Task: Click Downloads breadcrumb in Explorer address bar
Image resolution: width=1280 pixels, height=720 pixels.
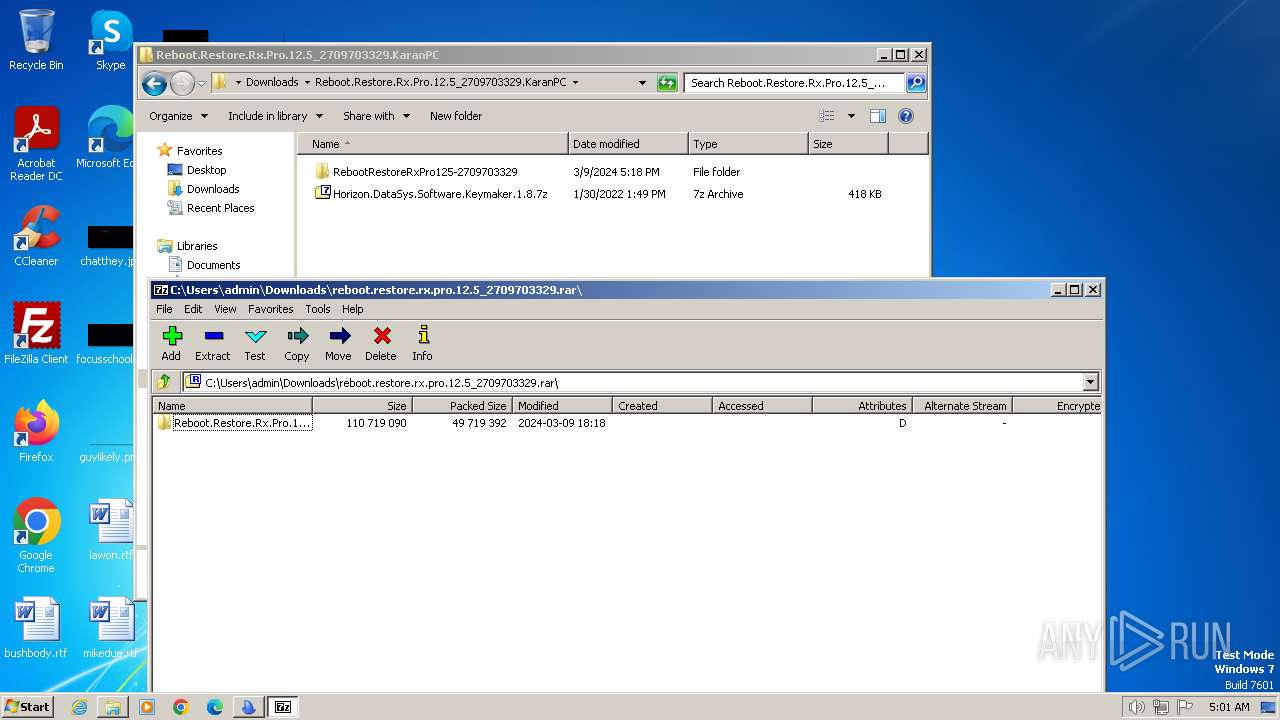Action: pyautogui.click(x=272, y=83)
